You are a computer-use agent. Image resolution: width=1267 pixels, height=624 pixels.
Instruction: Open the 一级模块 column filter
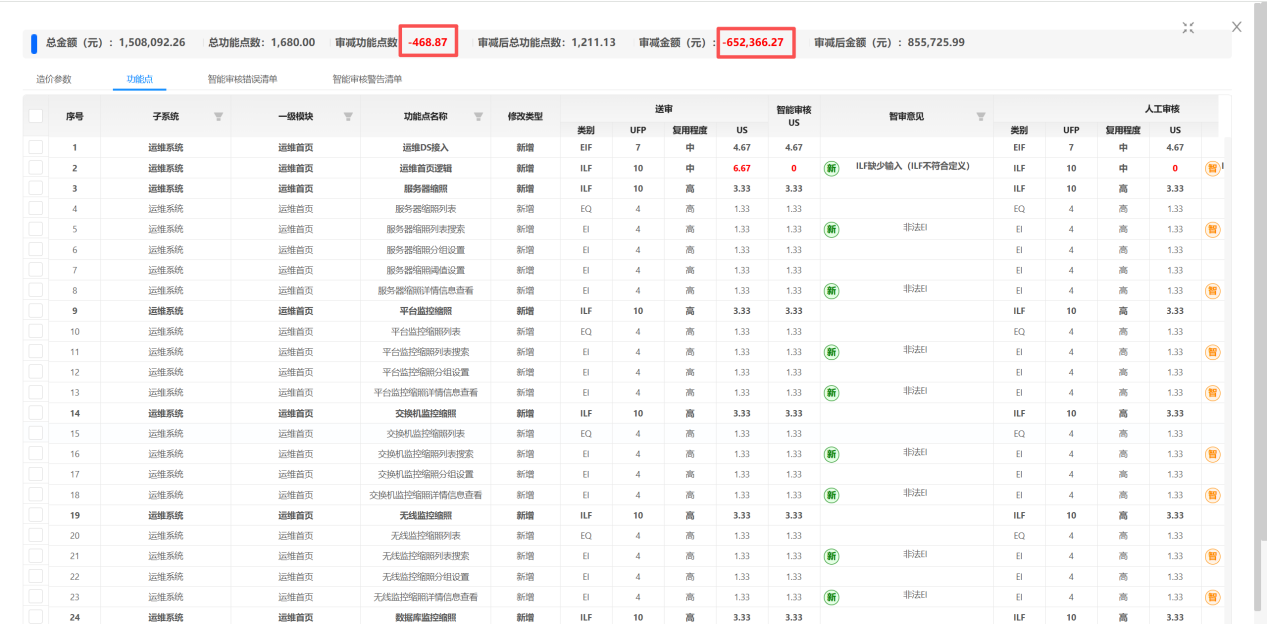tap(348, 117)
